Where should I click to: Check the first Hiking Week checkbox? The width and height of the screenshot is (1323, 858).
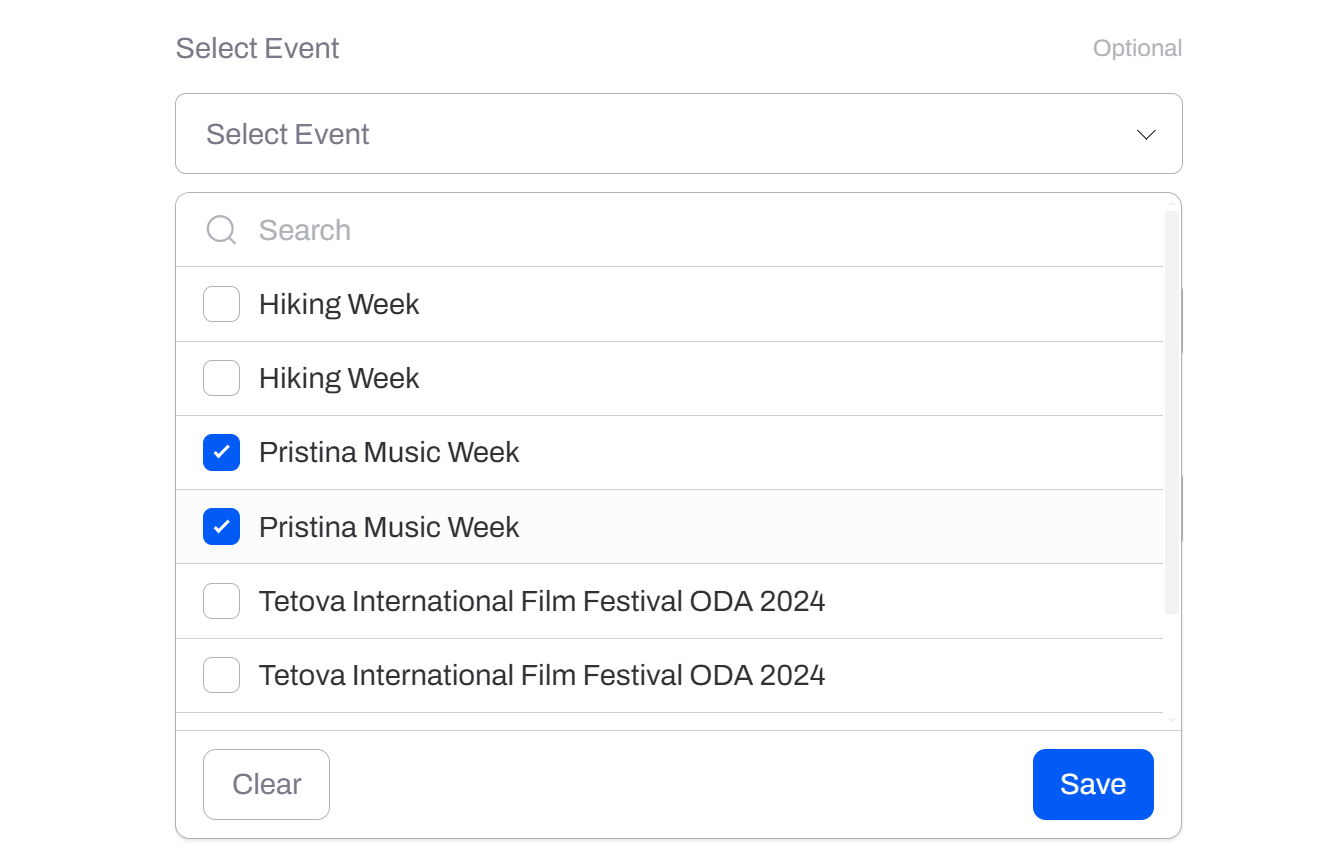coord(221,304)
